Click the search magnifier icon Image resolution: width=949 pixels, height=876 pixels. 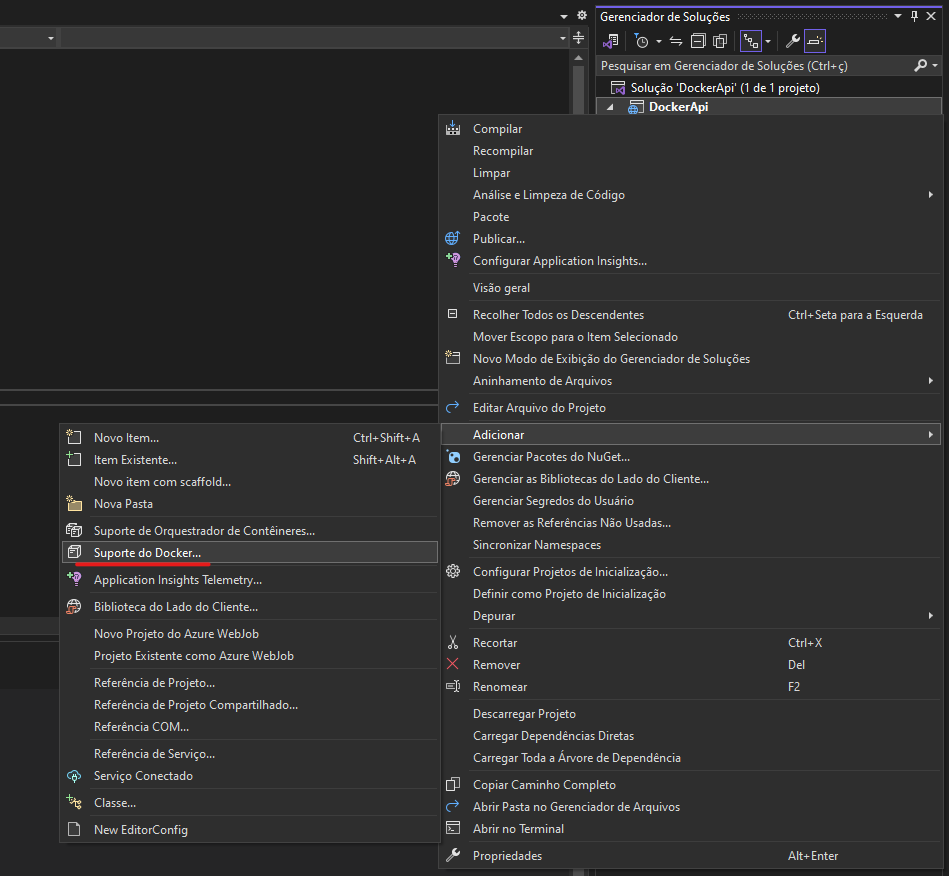click(x=921, y=65)
